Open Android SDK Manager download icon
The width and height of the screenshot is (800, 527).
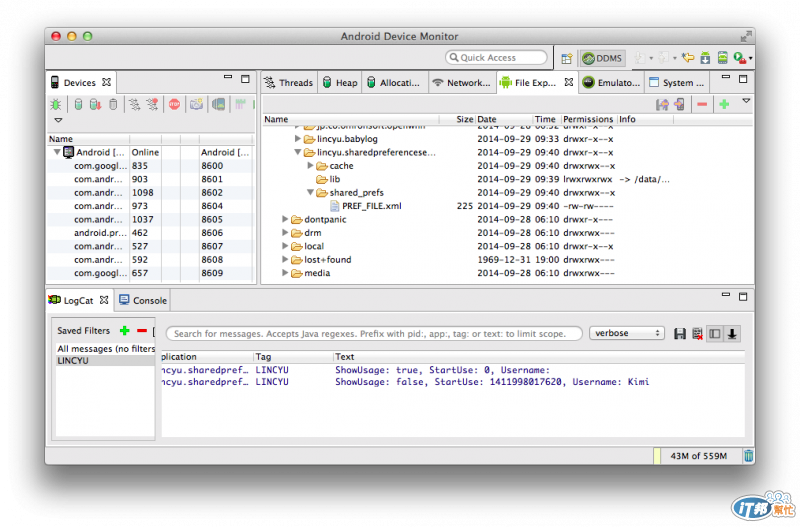coord(705,58)
